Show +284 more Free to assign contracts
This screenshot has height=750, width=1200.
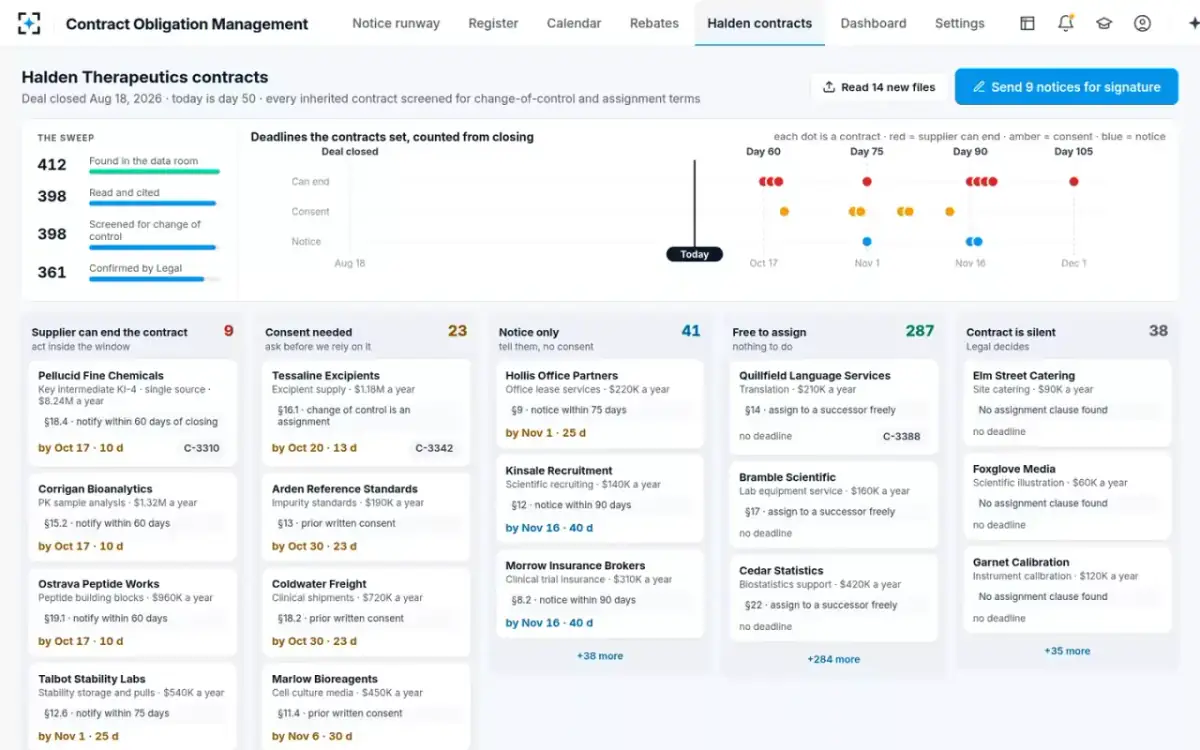(833, 659)
